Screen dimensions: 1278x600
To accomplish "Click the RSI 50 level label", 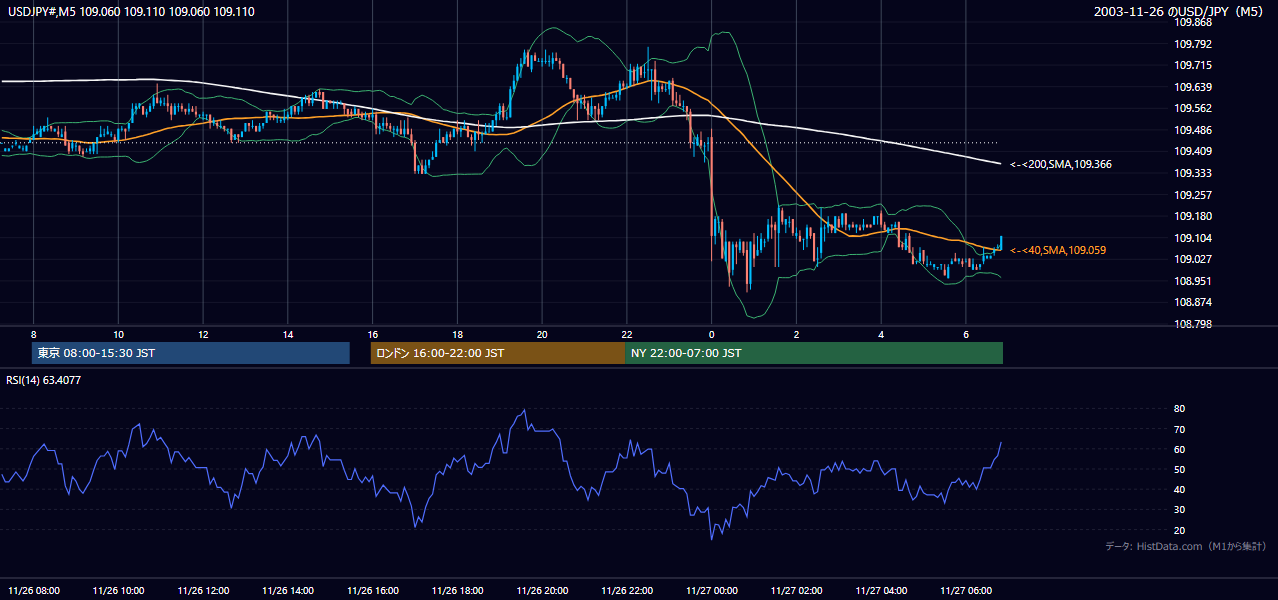I will coord(1179,469).
